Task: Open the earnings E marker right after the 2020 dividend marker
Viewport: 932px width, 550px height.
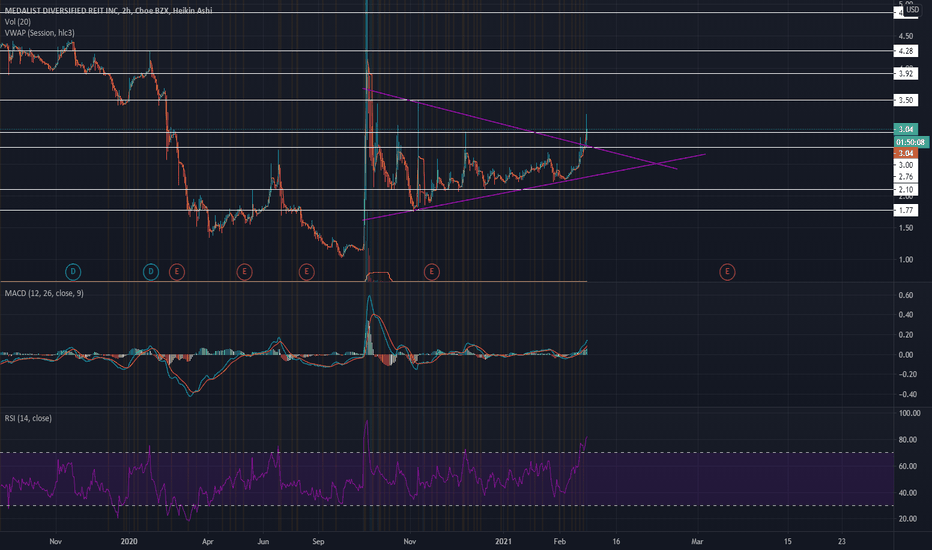Action: coord(177,272)
